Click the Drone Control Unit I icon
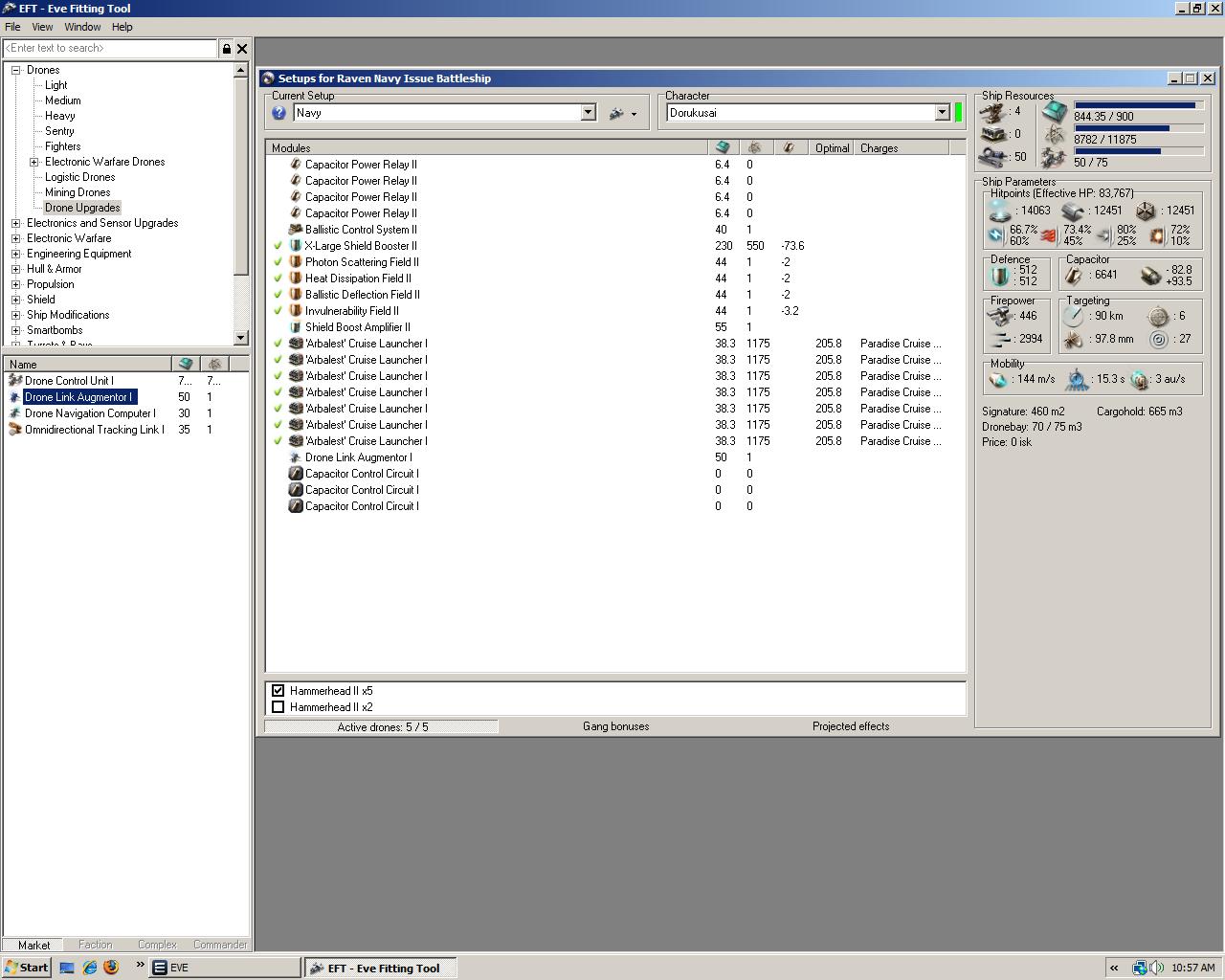This screenshot has width=1225, height=980. [x=14, y=380]
